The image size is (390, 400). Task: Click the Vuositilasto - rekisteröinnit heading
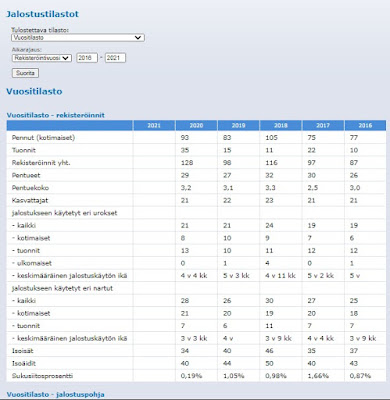[56, 115]
